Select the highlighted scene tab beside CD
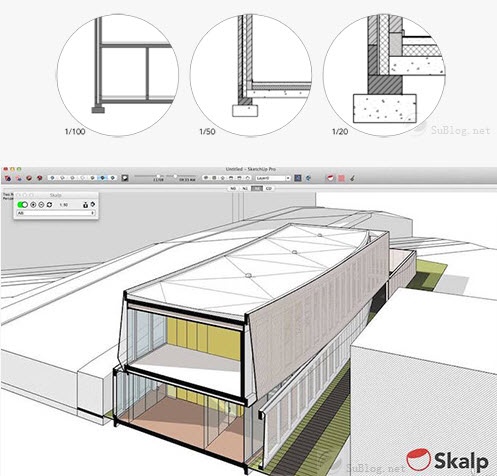The width and height of the screenshot is (497, 476). [x=257, y=189]
